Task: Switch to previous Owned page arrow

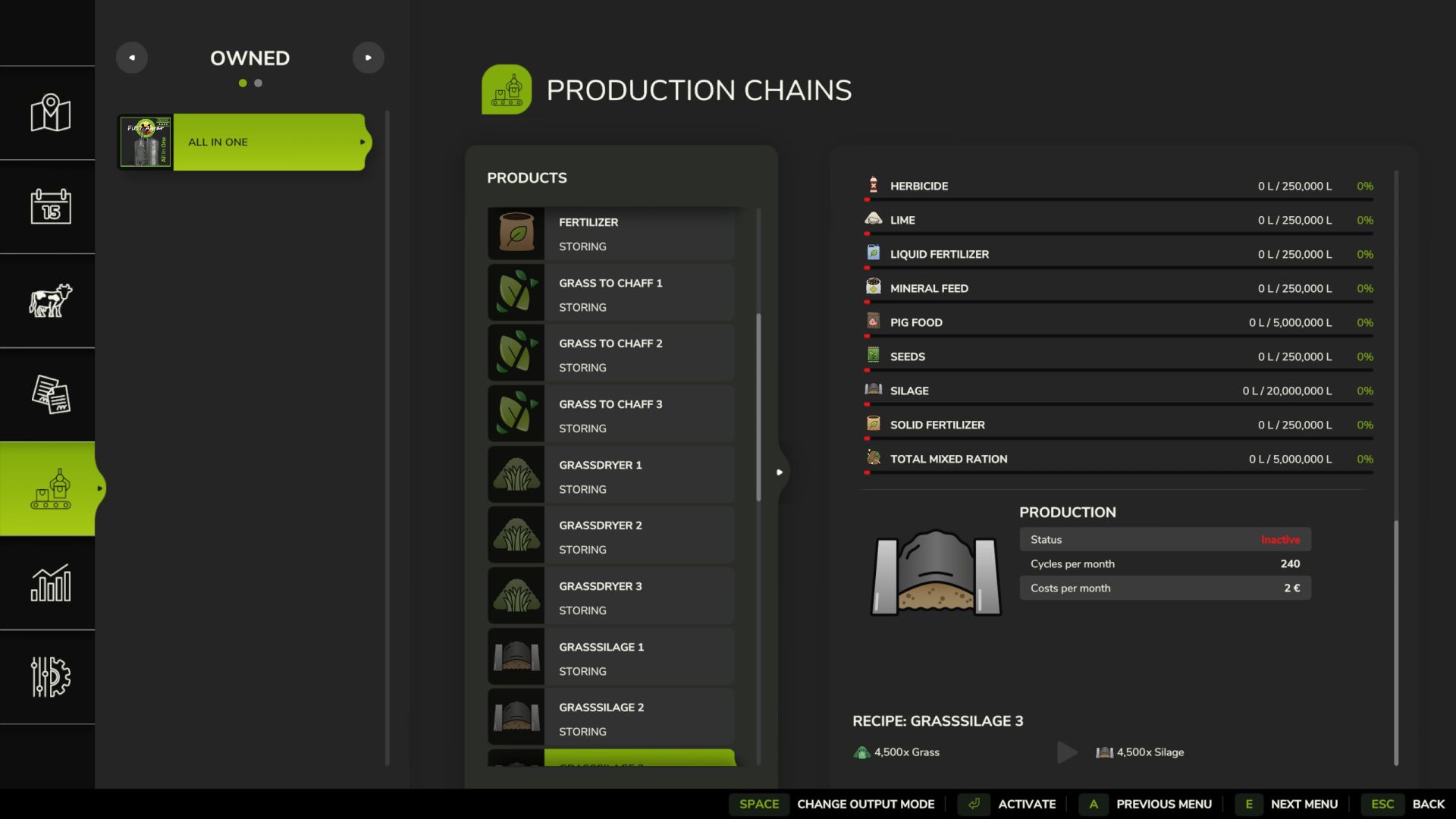Action: pyautogui.click(x=132, y=58)
